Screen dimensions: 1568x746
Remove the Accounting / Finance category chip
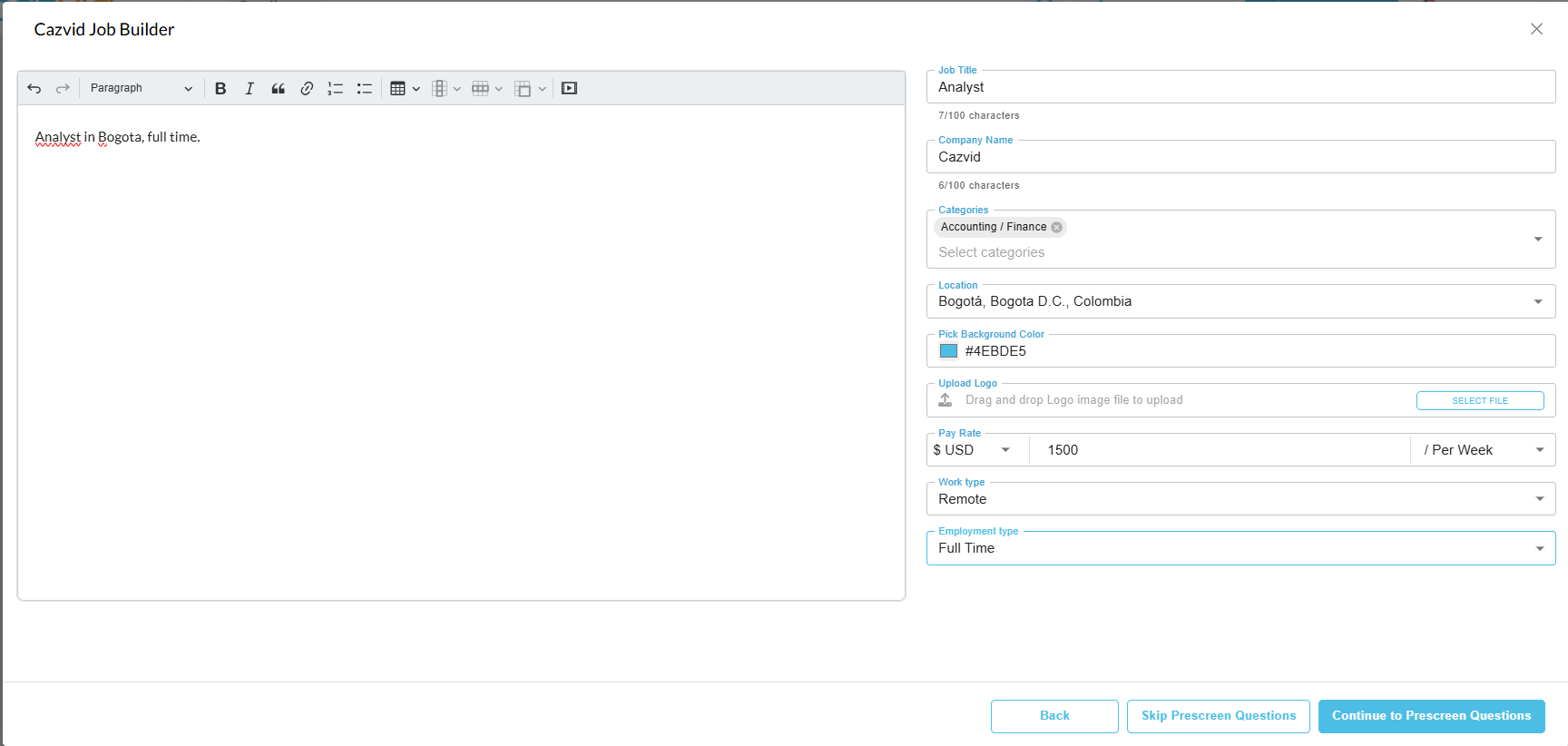click(1056, 227)
